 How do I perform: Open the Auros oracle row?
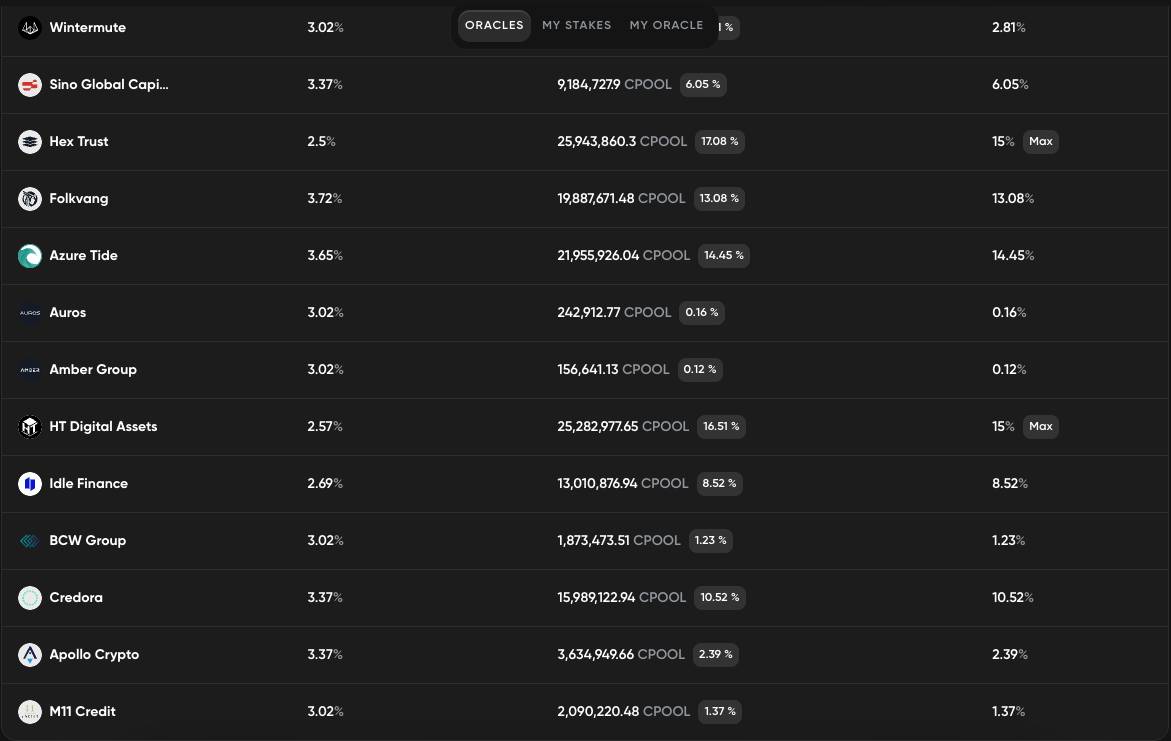tap(586, 313)
